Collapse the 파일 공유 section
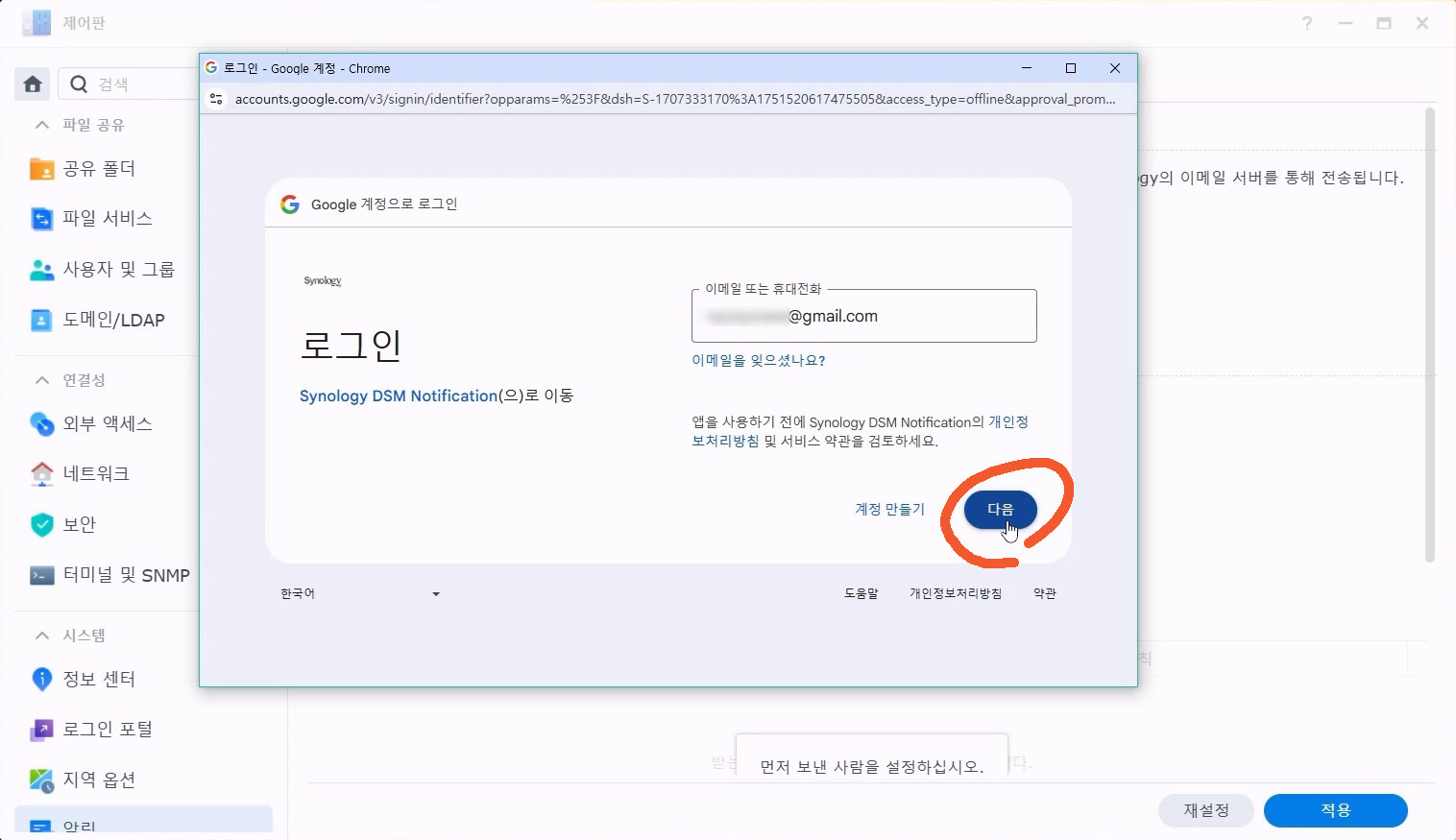This screenshot has height=840, width=1456. click(x=42, y=125)
